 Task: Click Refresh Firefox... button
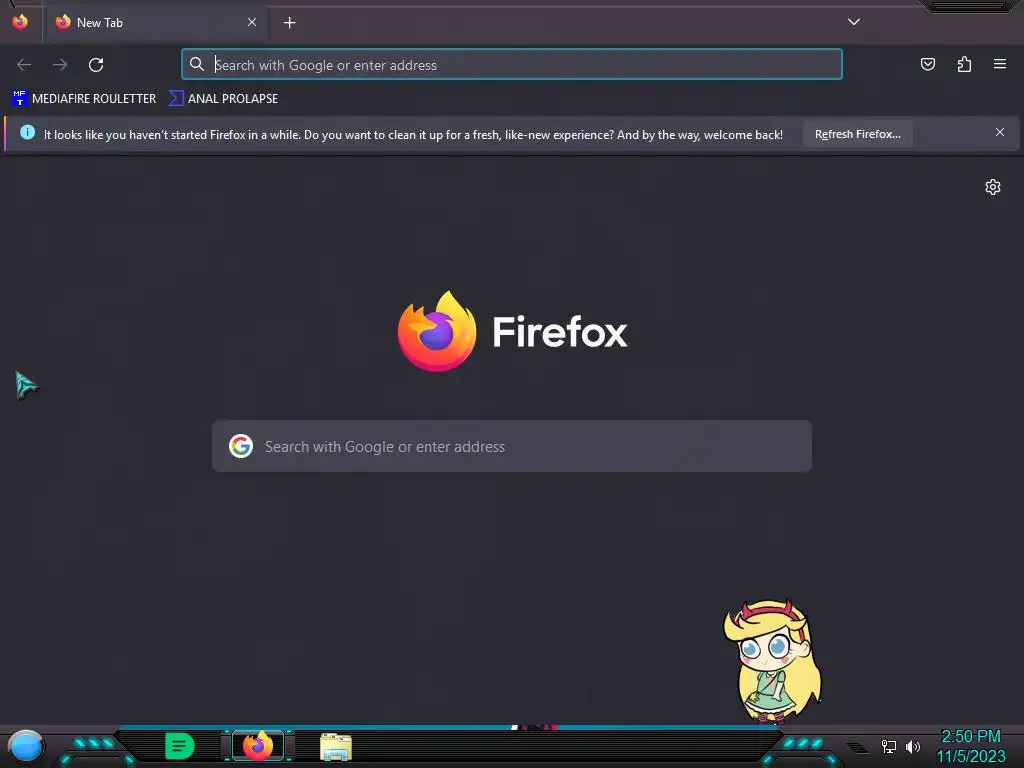[857, 134]
